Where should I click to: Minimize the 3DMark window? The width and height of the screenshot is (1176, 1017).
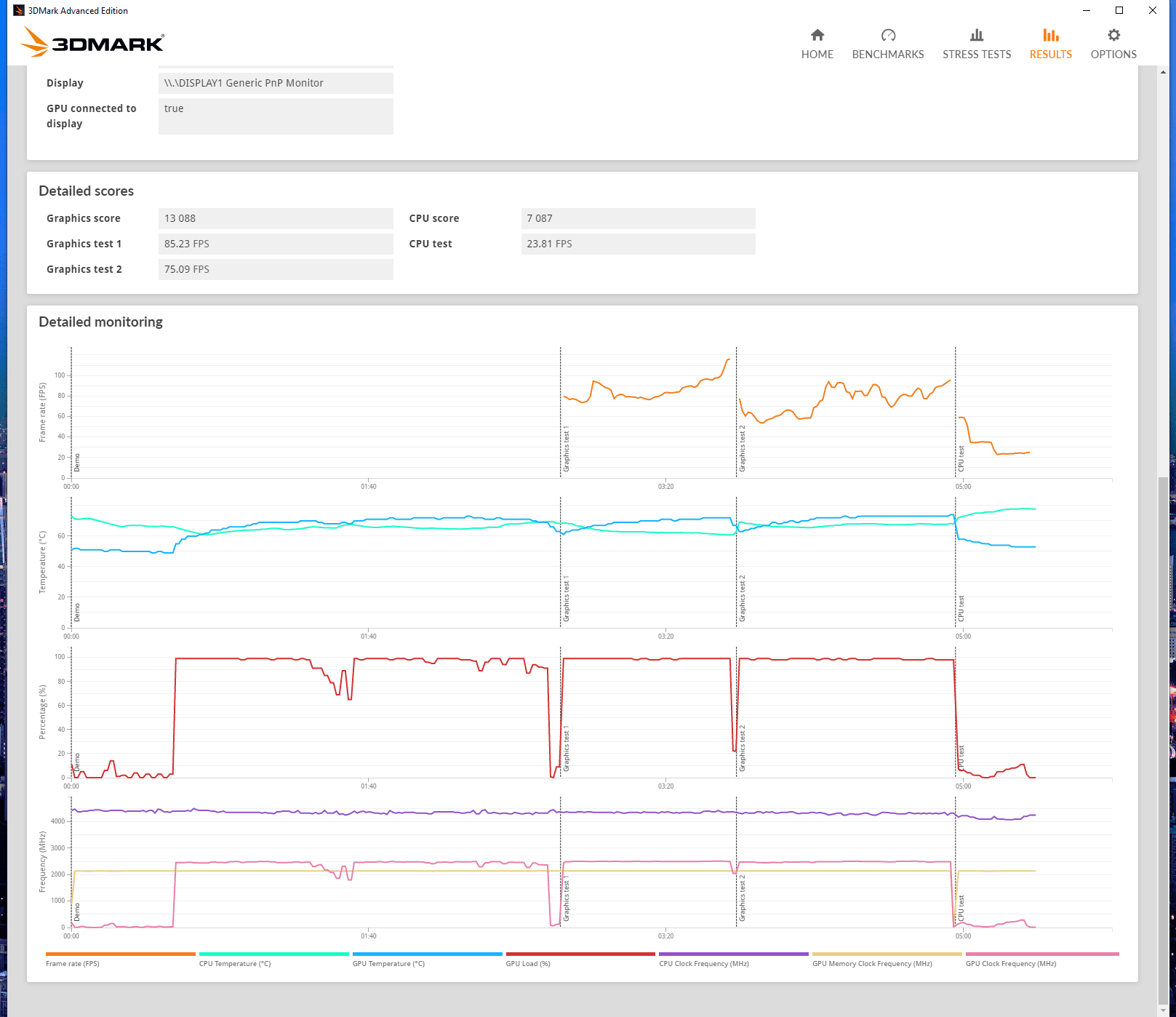[1087, 10]
